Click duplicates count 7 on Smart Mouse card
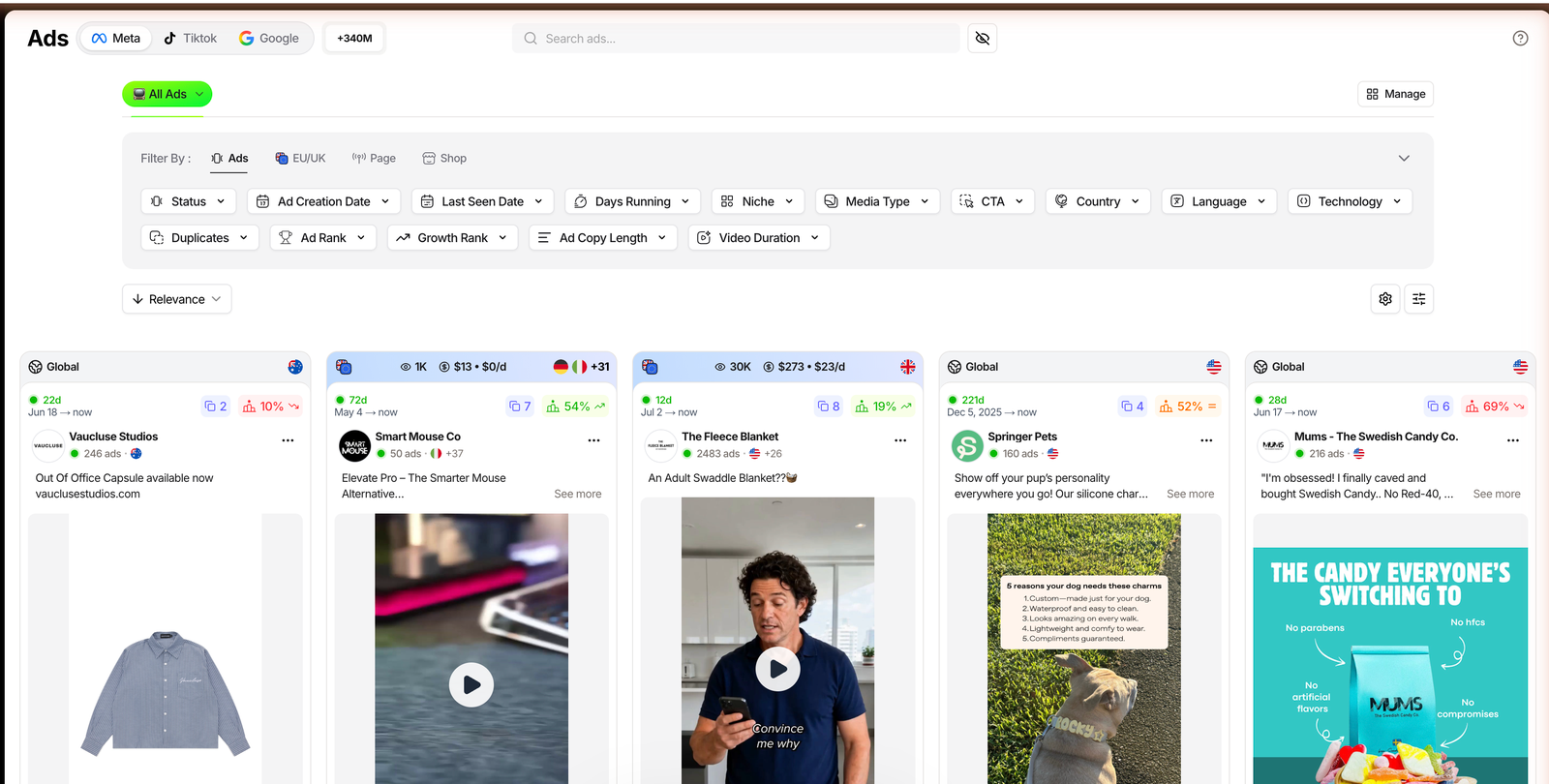This screenshot has width=1549, height=784. click(521, 407)
